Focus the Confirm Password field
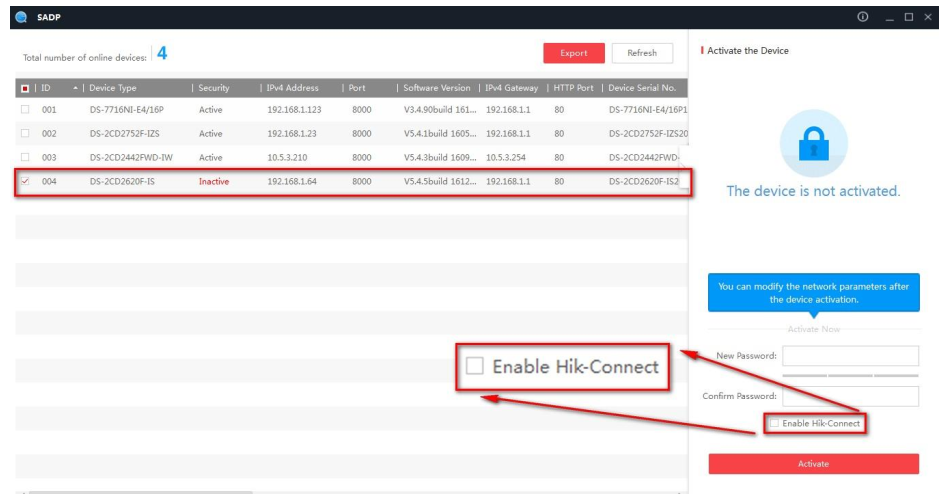Image resolution: width=950 pixels, height=504 pixels. (x=851, y=396)
